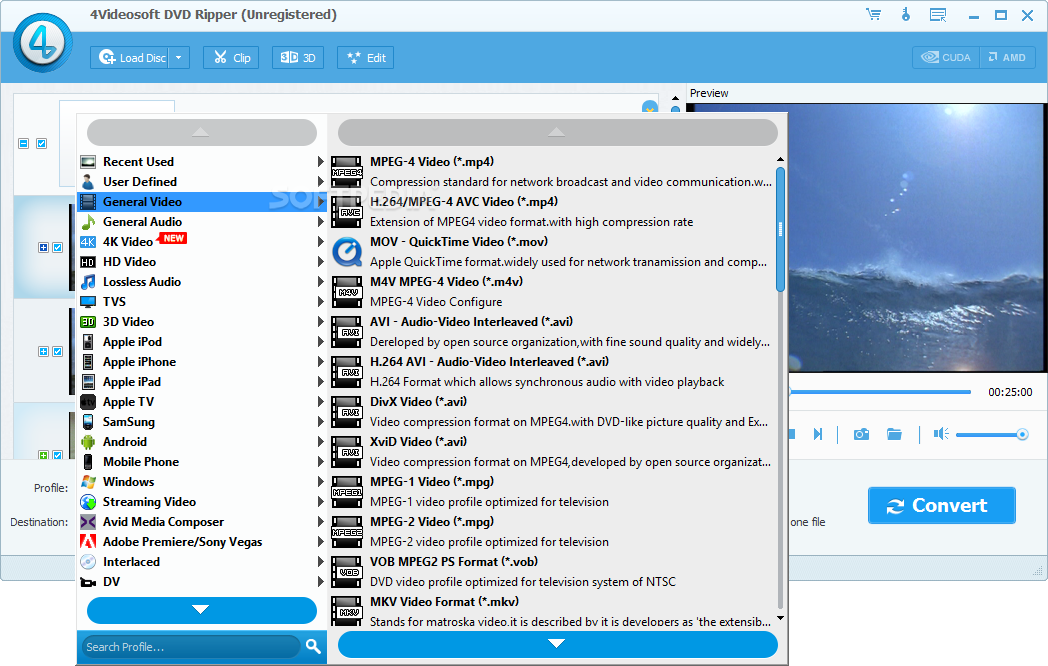This screenshot has height=666, width=1048.
Task: Select the MKV Video Format icon
Action: 347,612
